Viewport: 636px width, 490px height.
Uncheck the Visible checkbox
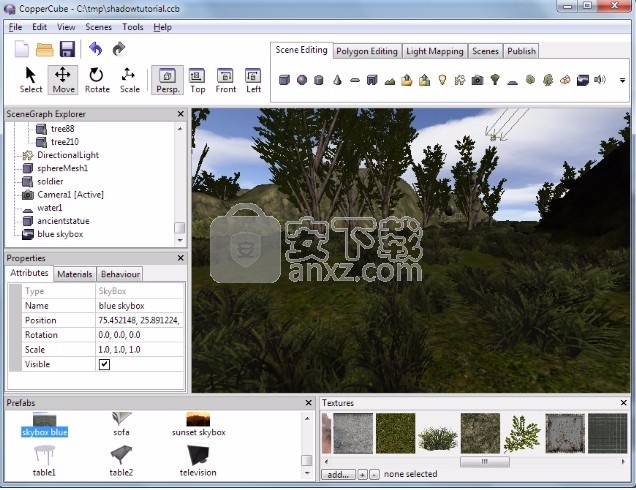click(104, 365)
